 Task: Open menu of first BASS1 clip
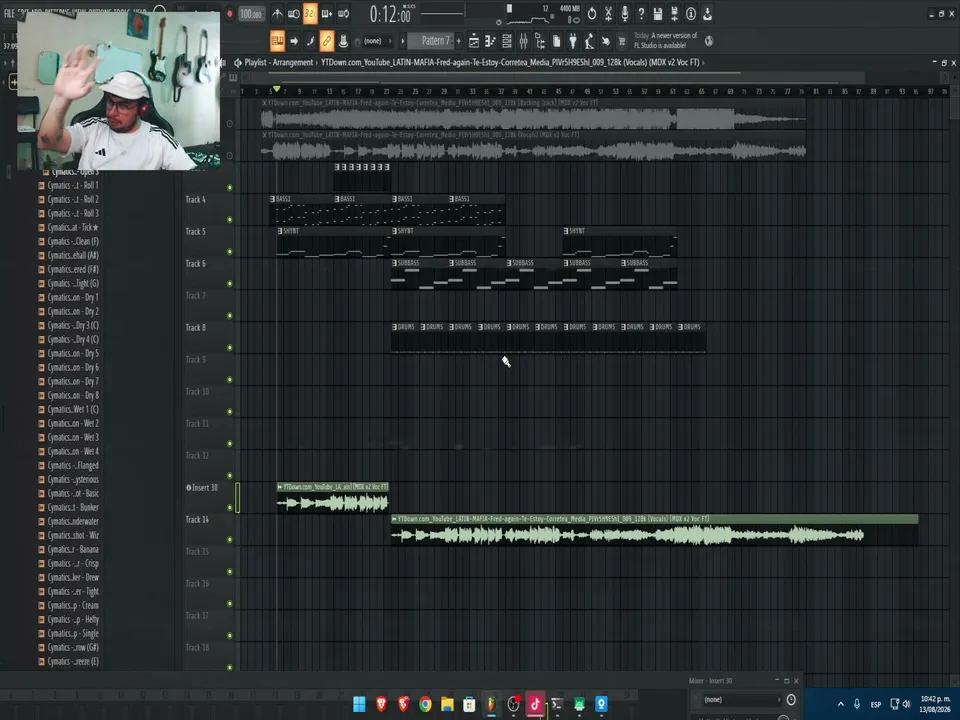click(x=272, y=199)
